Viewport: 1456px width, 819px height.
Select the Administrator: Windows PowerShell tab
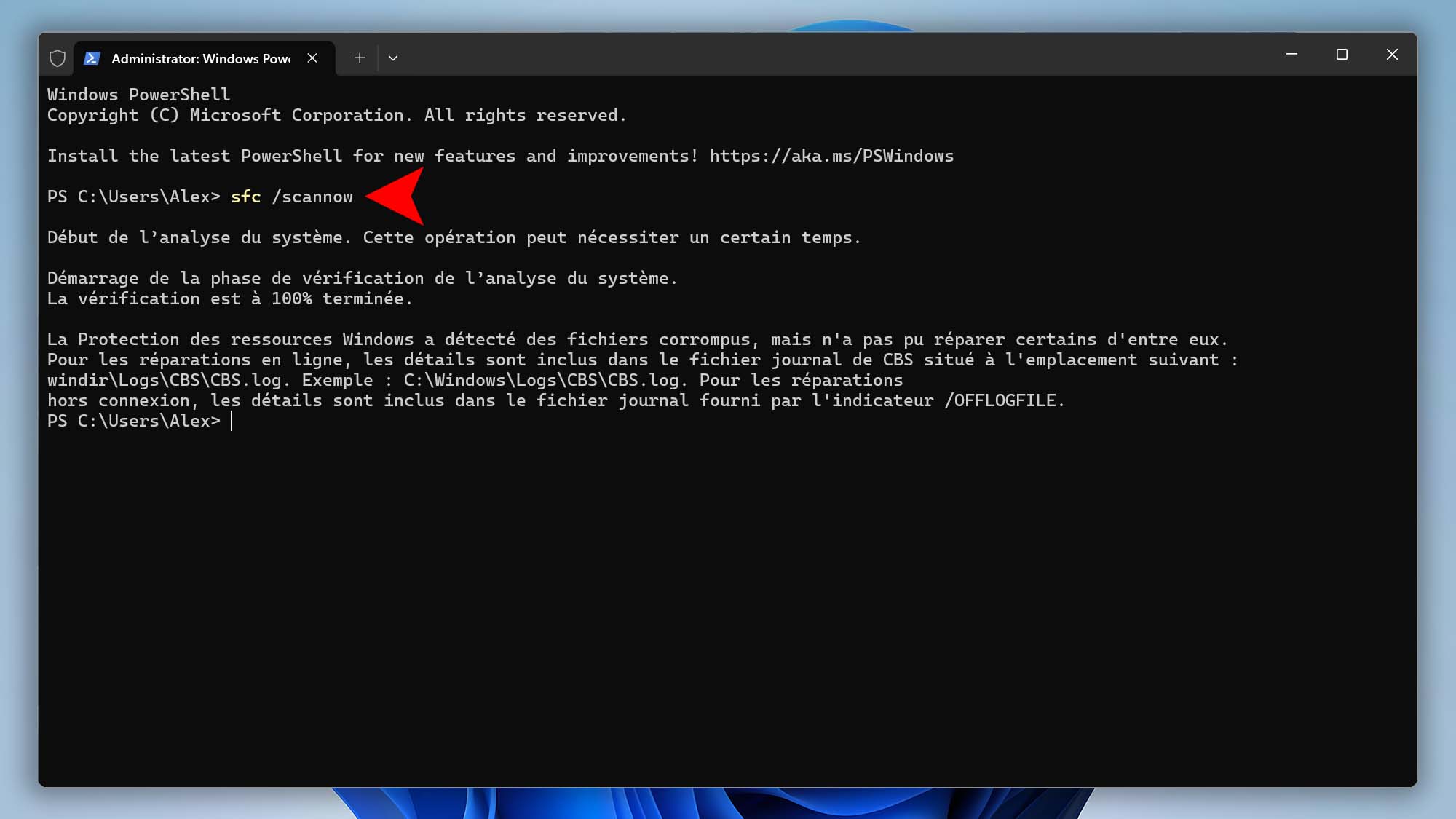pos(205,58)
